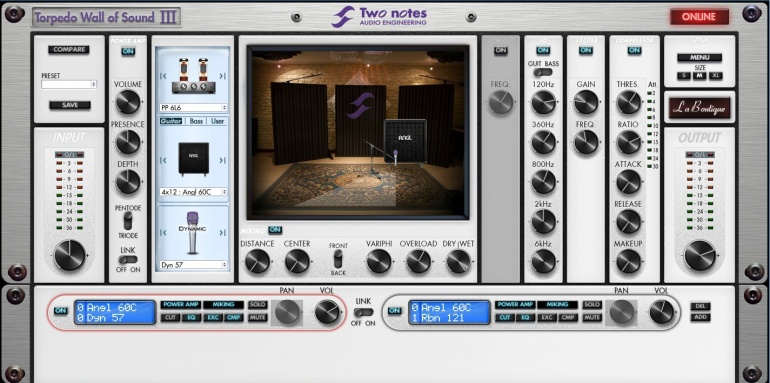
Task: Click the low cut FREQ. knob
Action: tap(500, 102)
